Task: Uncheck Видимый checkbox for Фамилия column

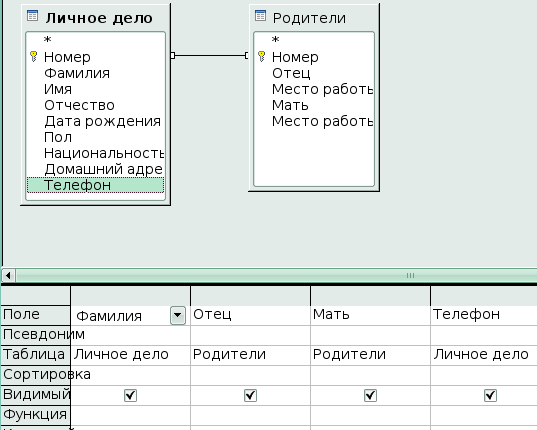Action: [130, 395]
